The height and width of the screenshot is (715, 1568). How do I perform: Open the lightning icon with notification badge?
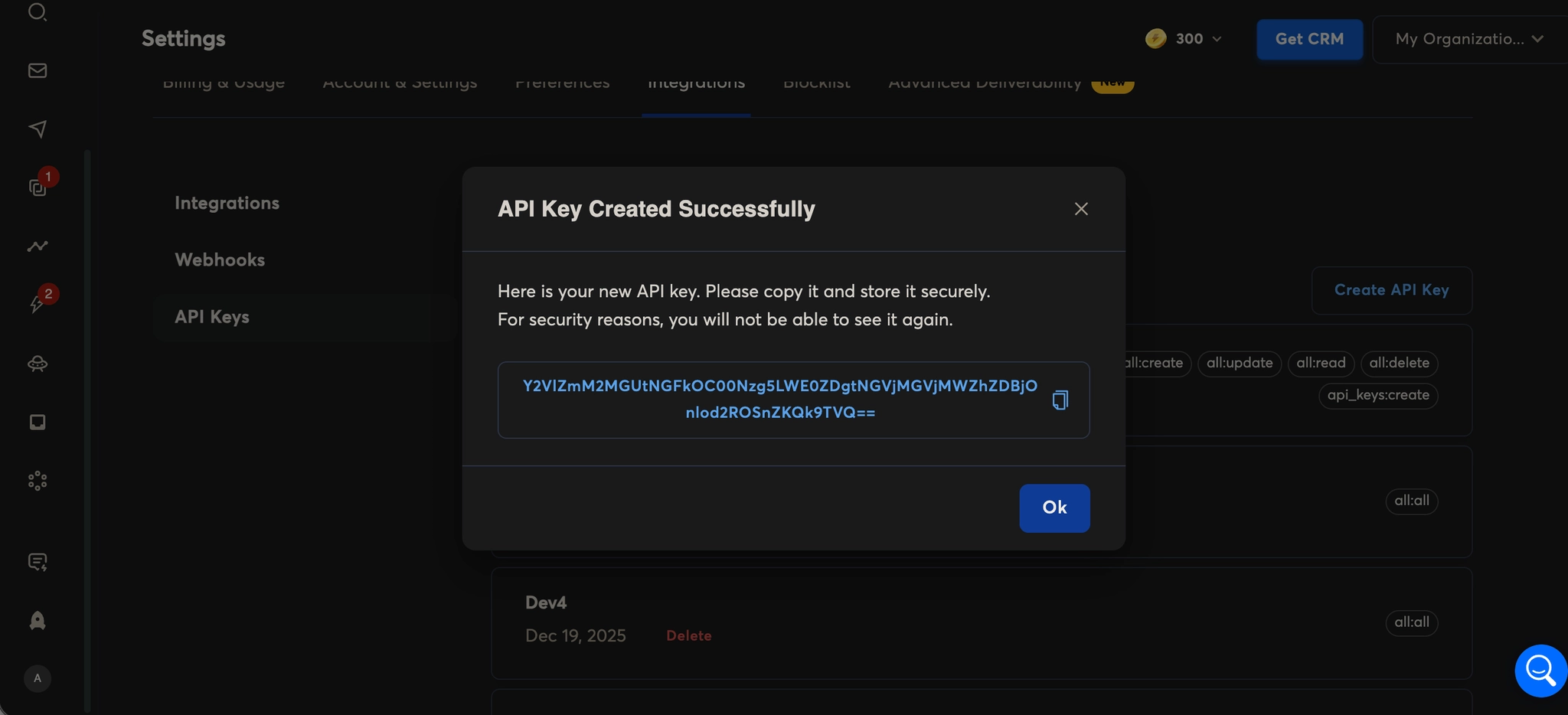[x=37, y=303]
